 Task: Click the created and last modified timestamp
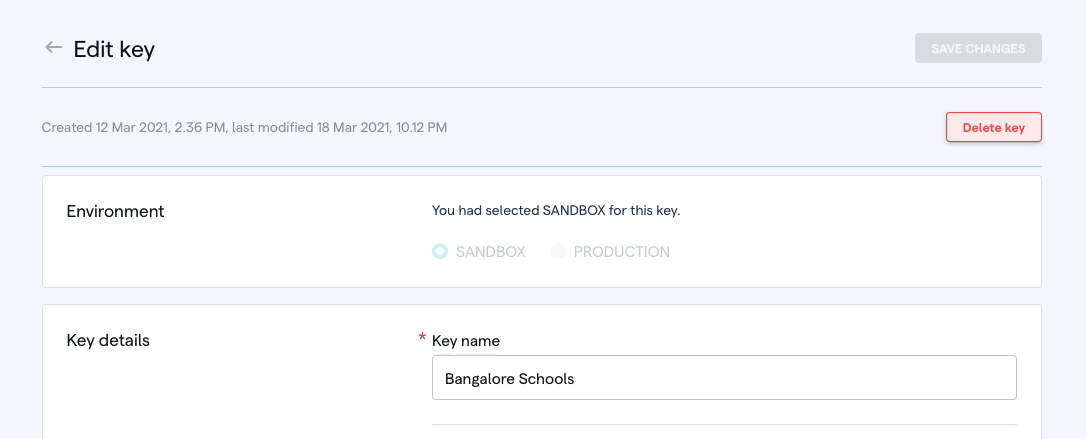[x=244, y=128]
